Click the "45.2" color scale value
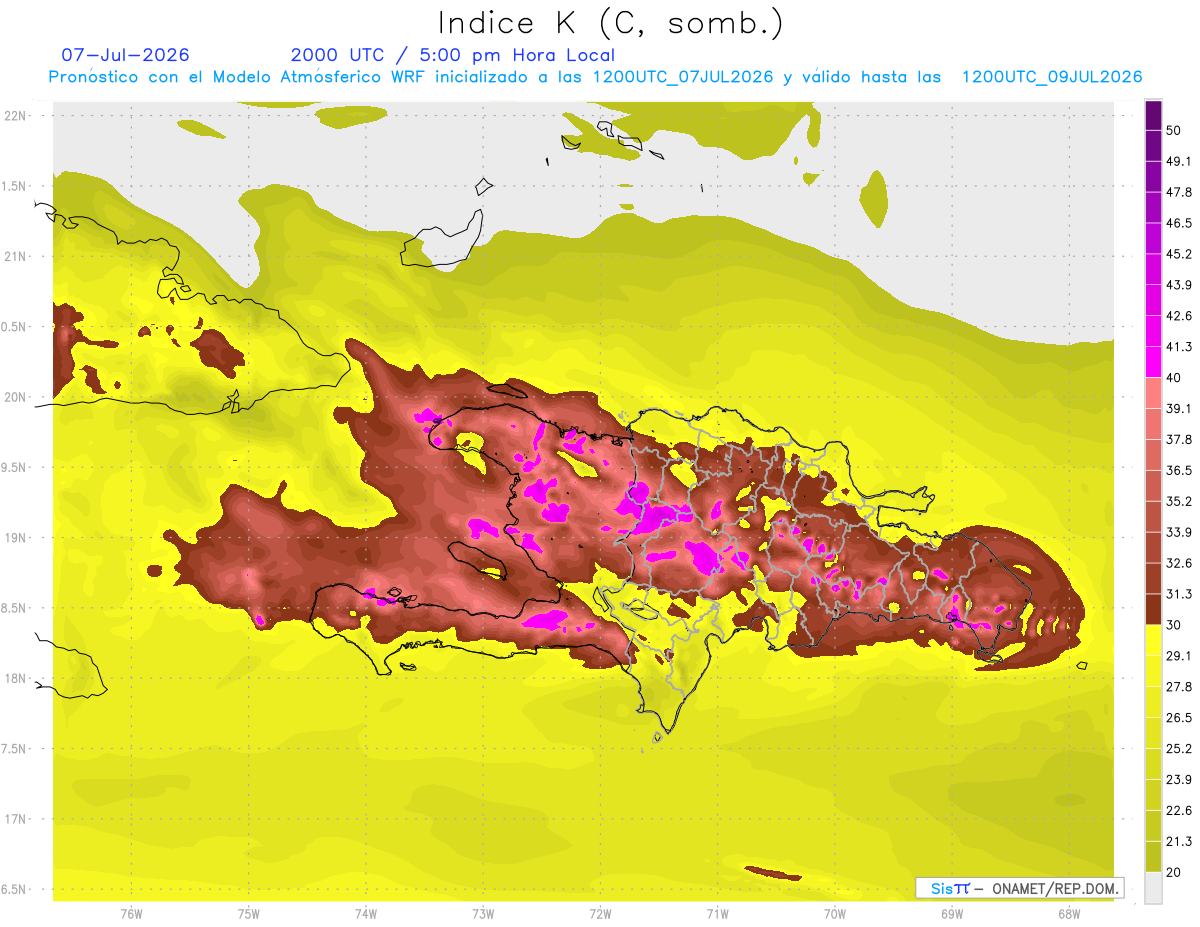 point(1179,254)
